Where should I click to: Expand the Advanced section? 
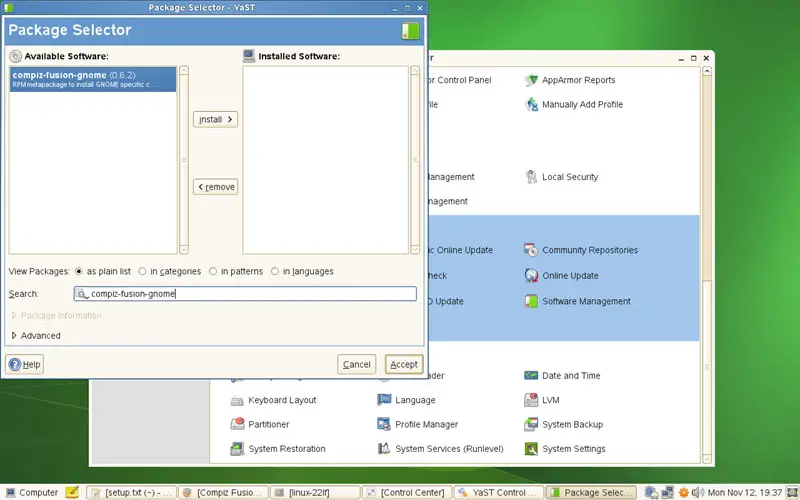click(x=14, y=336)
